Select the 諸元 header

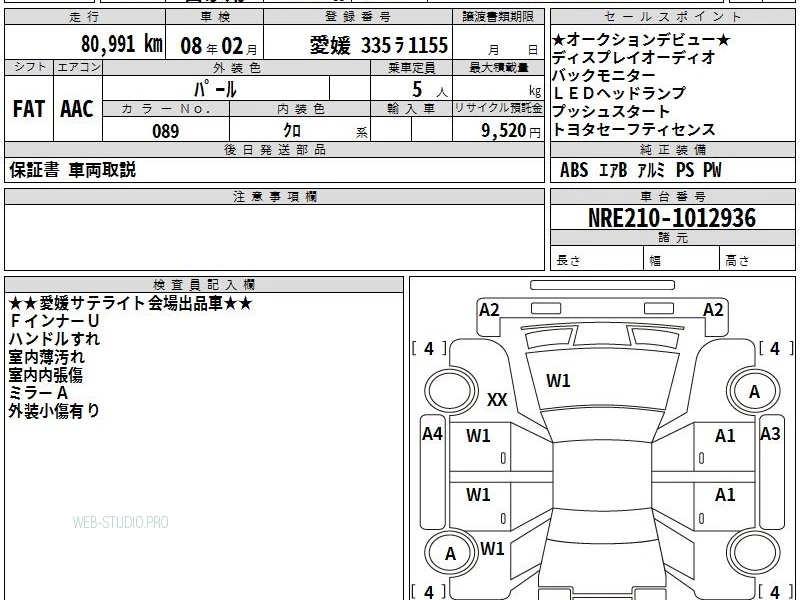pyautogui.click(x=672, y=238)
